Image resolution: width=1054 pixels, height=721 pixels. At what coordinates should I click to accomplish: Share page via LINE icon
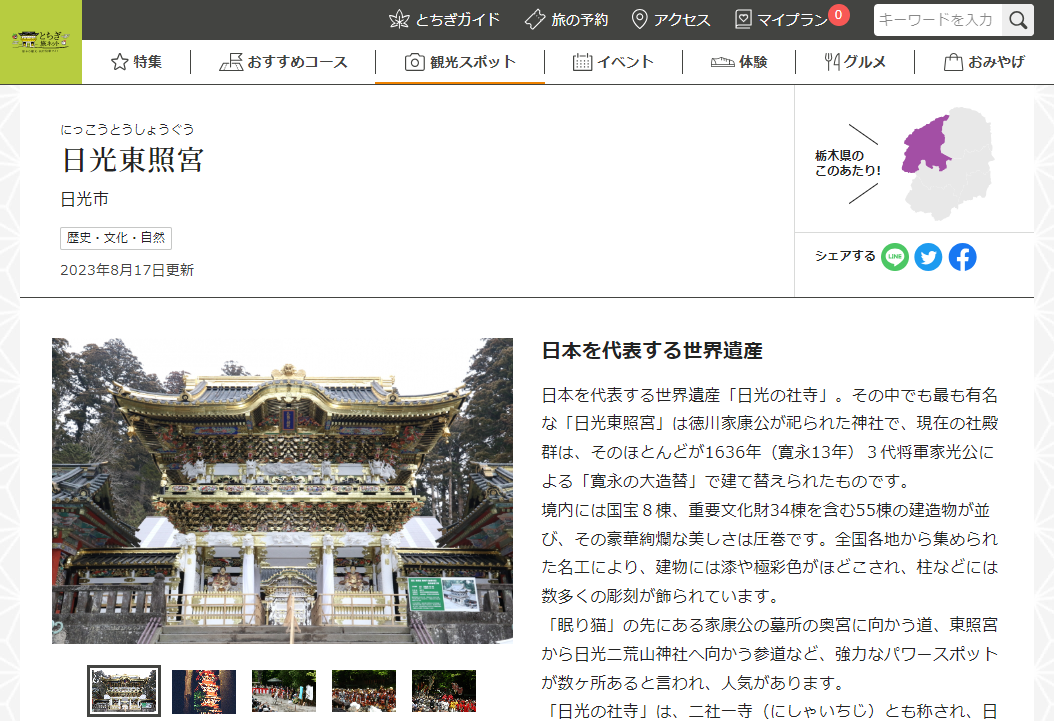(895, 257)
